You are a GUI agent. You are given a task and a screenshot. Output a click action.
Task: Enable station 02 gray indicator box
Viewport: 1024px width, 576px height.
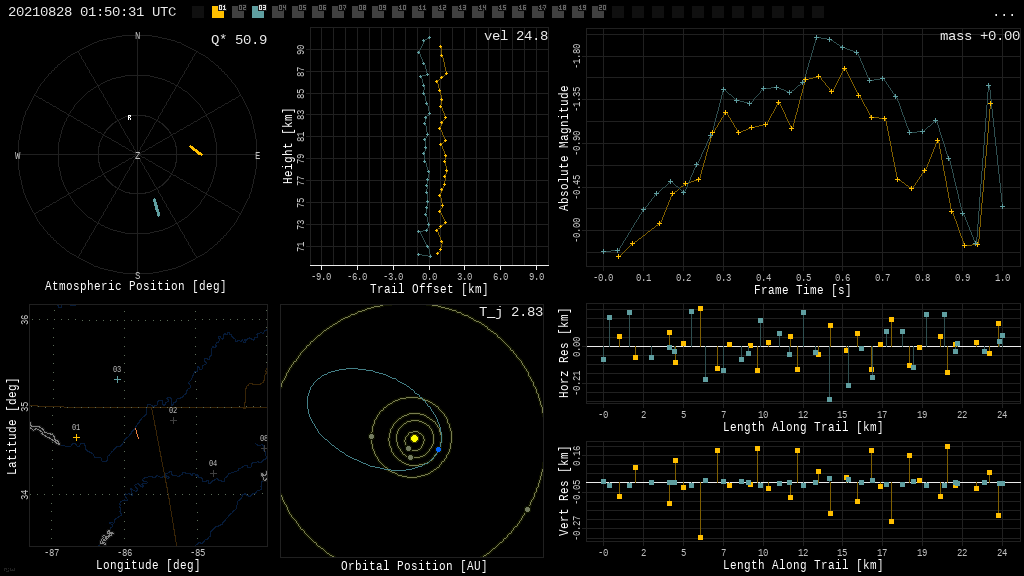238,12
